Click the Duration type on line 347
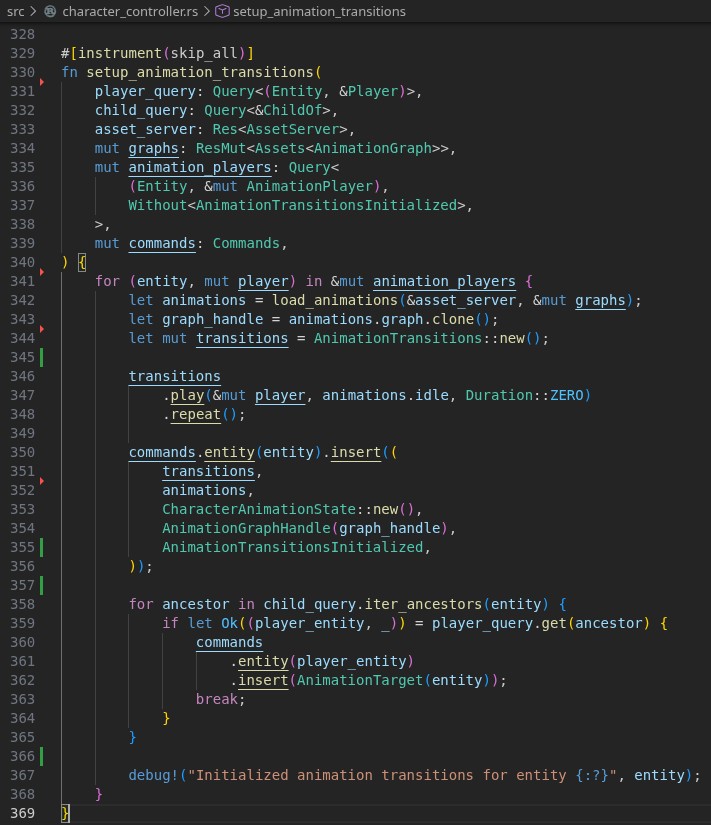The image size is (711, 825). 499,395
